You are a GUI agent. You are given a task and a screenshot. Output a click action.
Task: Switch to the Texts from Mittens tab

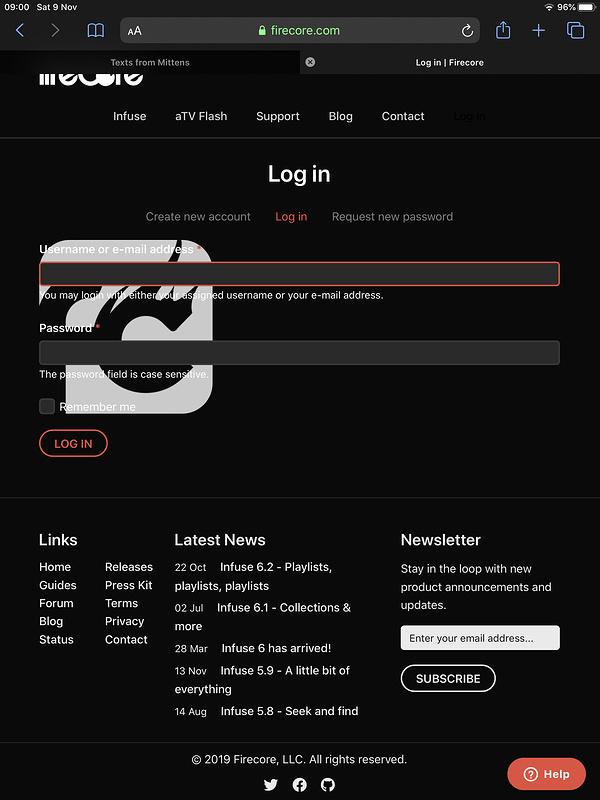150,62
